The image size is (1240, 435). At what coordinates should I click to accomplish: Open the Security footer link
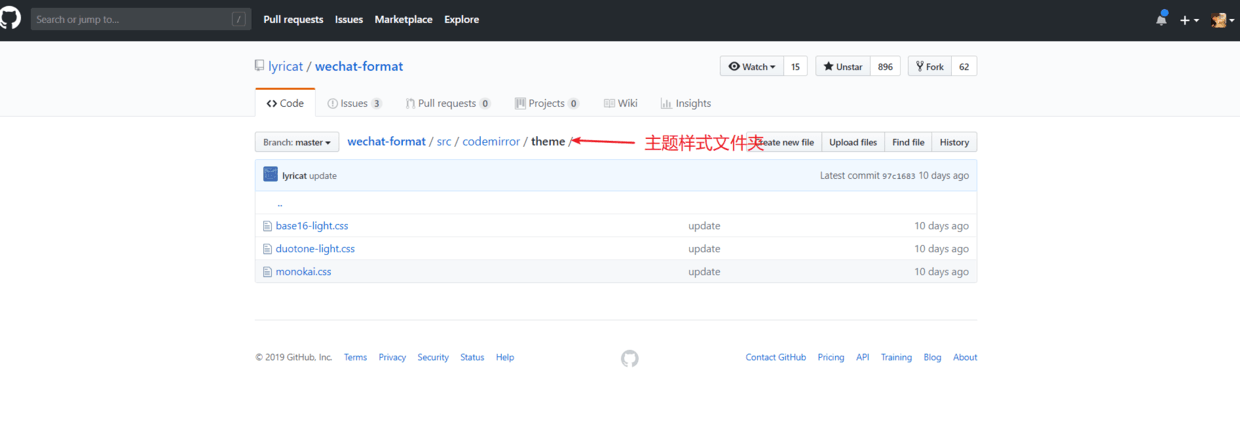[x=433, y=357]
